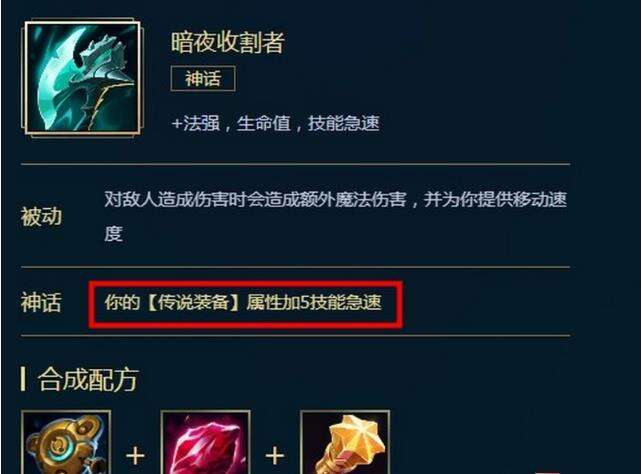This screenshot has height=474, width=642.
Task: Select the 被动 section label
Action: [x=41, y=217]
